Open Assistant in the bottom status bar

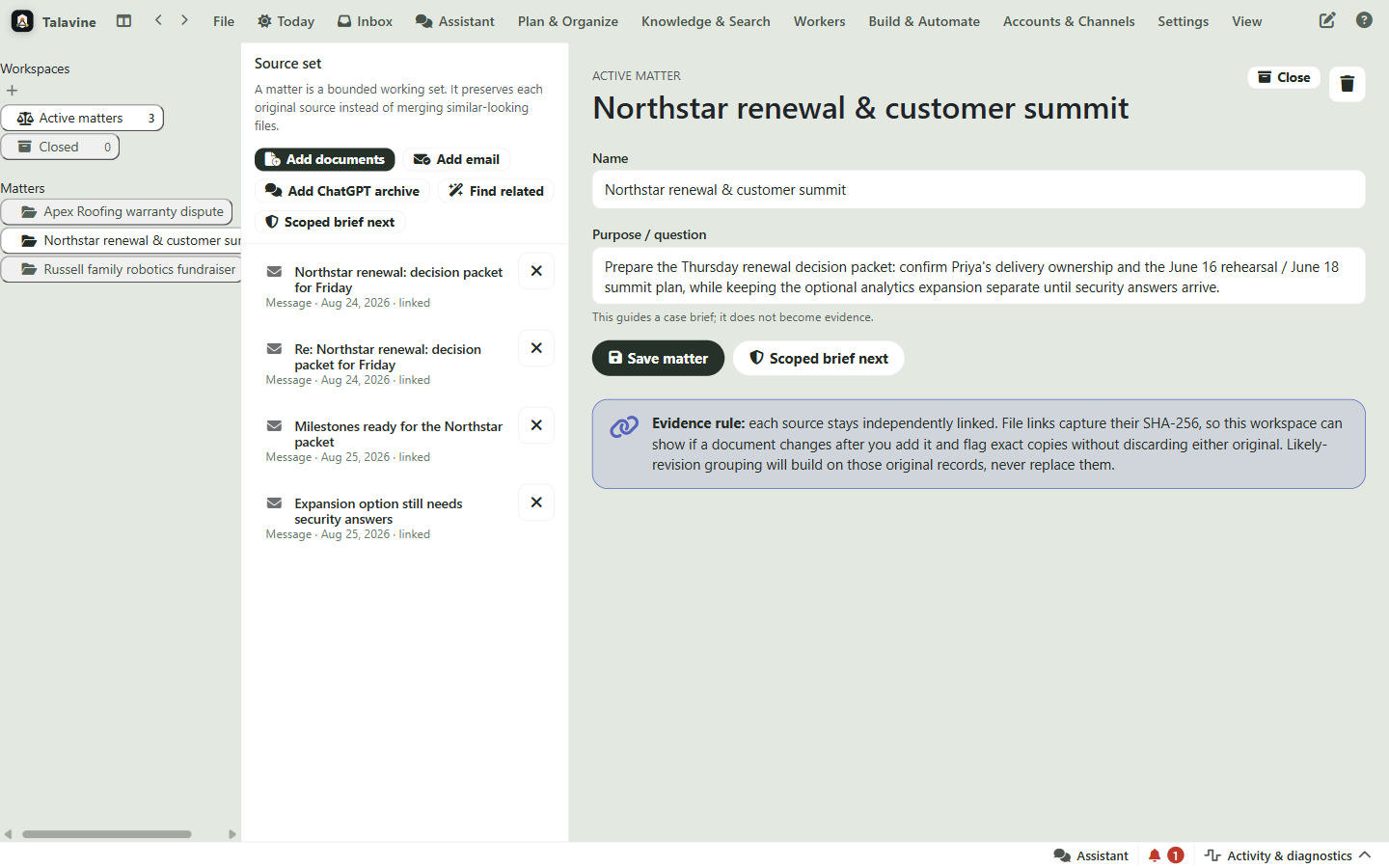click(1091, 855)
